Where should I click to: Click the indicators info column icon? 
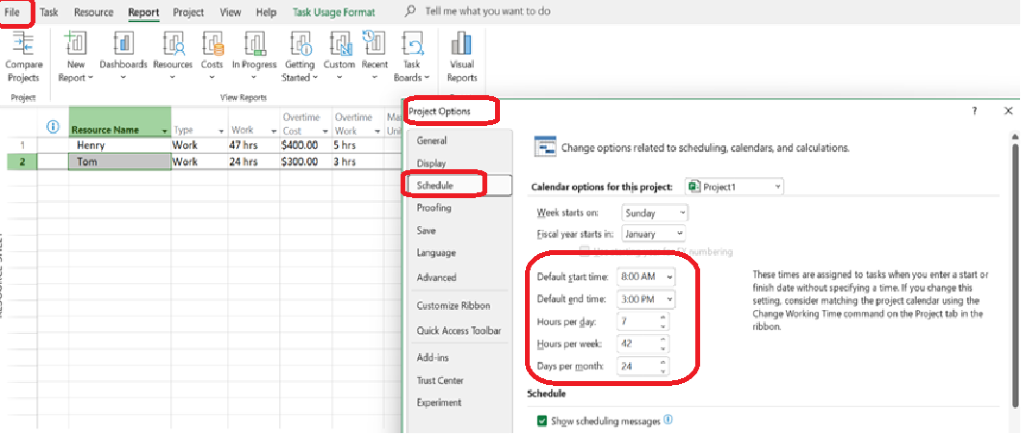54,128
